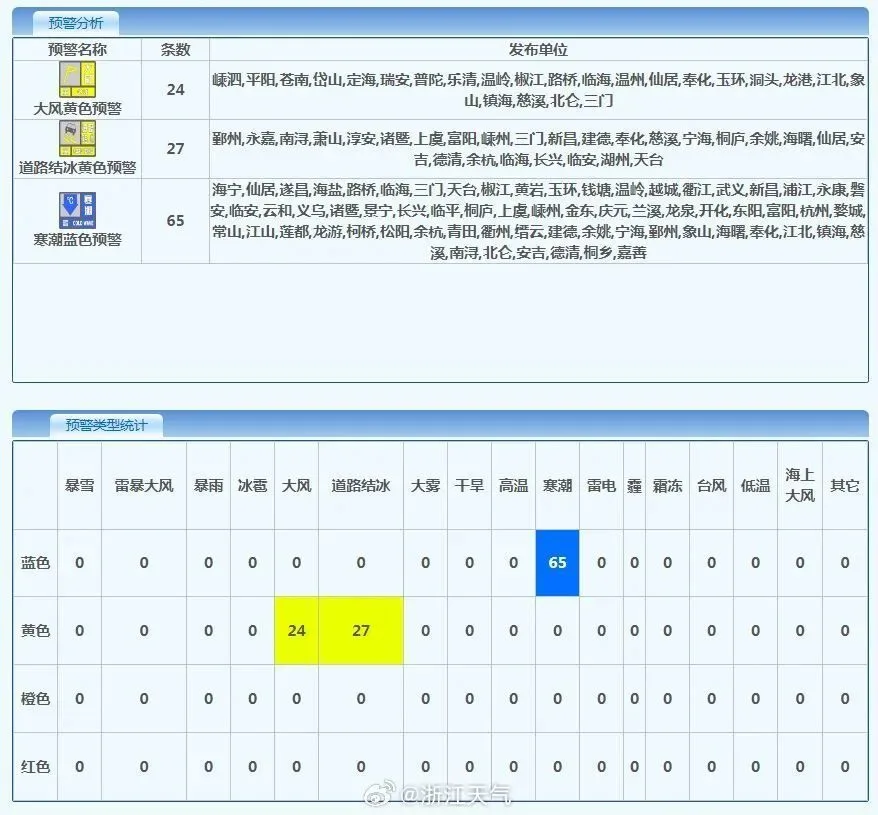Click the 寒潮蓝色预警 cold wave icon
Image resolution: width=878 pixels, height=815 pixels.
point(77,210)
